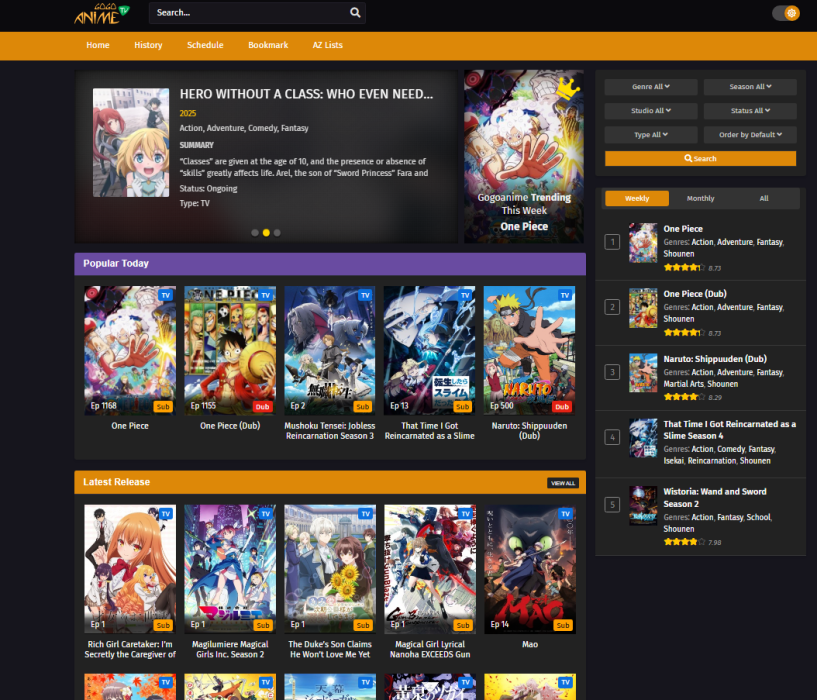Open the Schedule menu item

205,45
